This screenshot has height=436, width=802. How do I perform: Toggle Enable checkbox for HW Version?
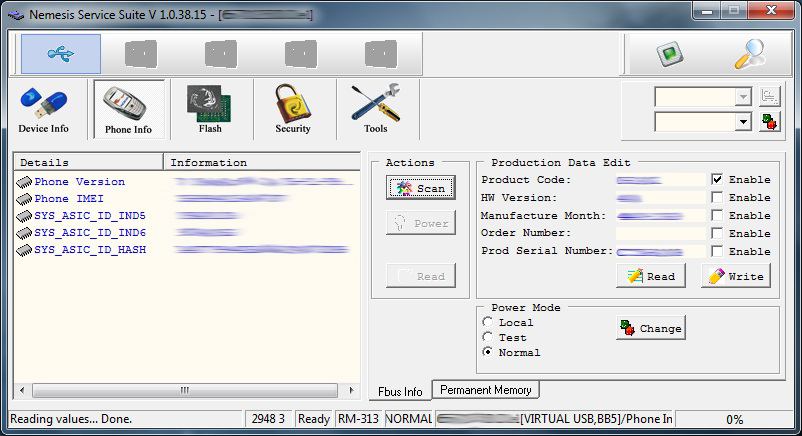[717, 198]
